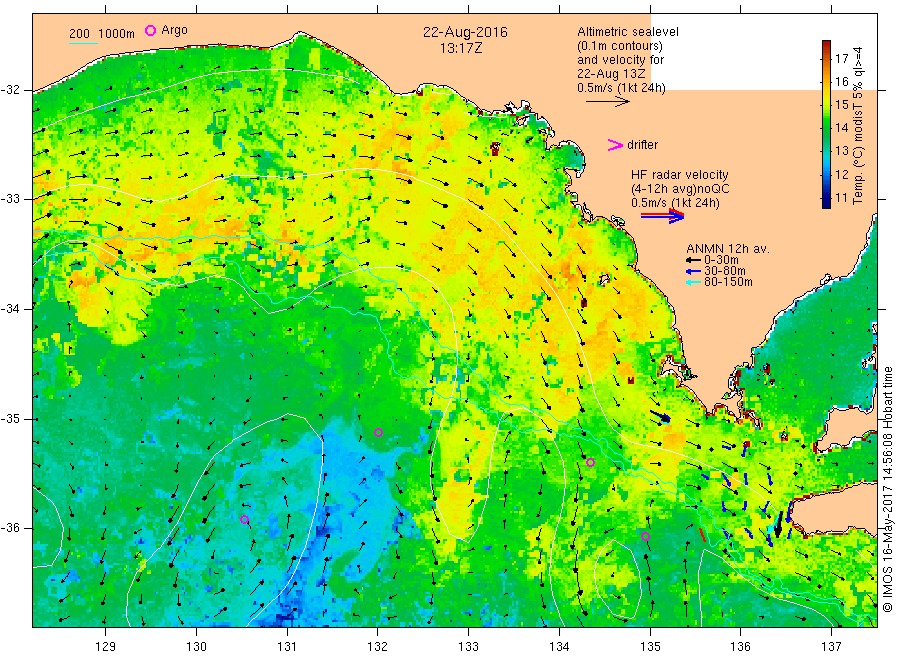Click the Argo float marker near 134.3°E, 35.4°S
Screen dimensions: 900x660
tap(590, 463)
